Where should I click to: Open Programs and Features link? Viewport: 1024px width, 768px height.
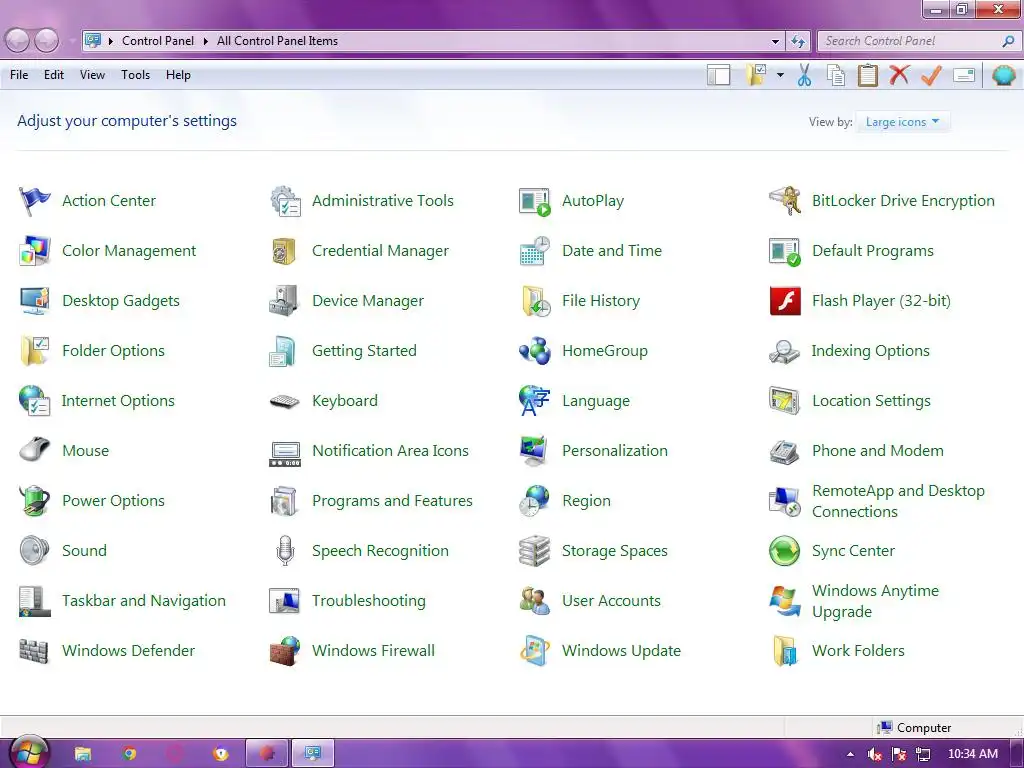click(392, 501)
